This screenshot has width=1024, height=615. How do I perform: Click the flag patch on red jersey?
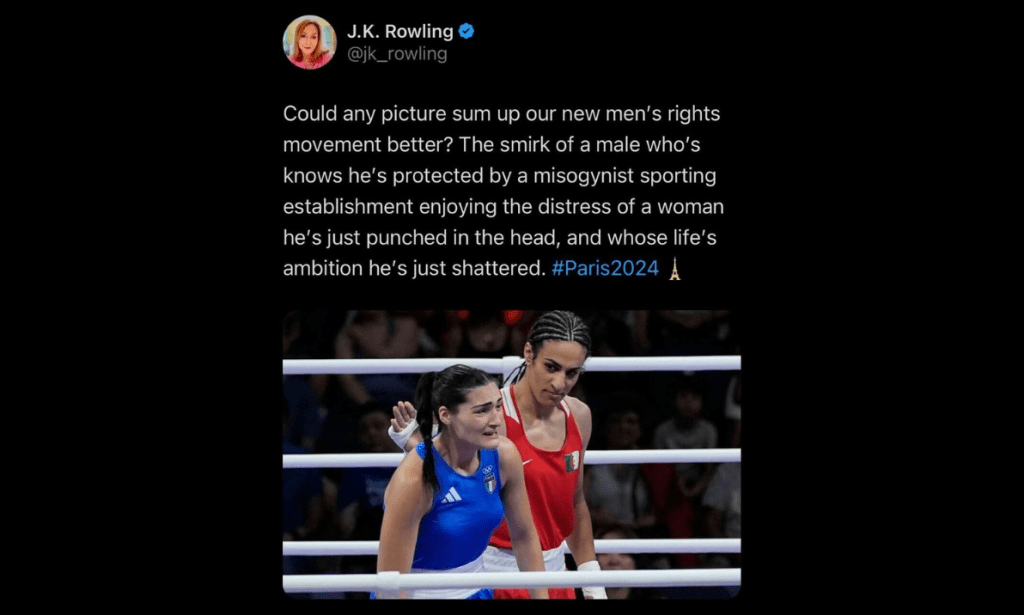[x=572, y=462]
